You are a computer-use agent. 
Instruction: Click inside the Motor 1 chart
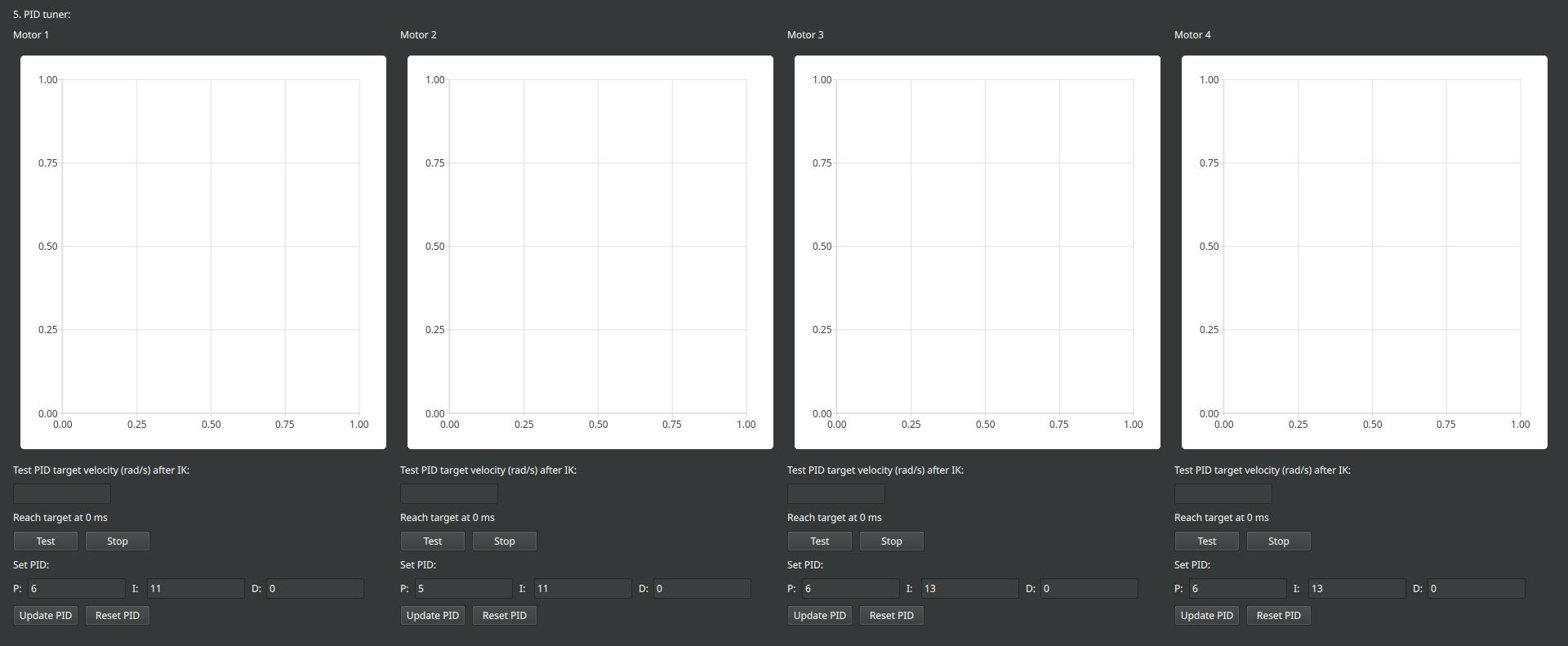pos(203,252)
